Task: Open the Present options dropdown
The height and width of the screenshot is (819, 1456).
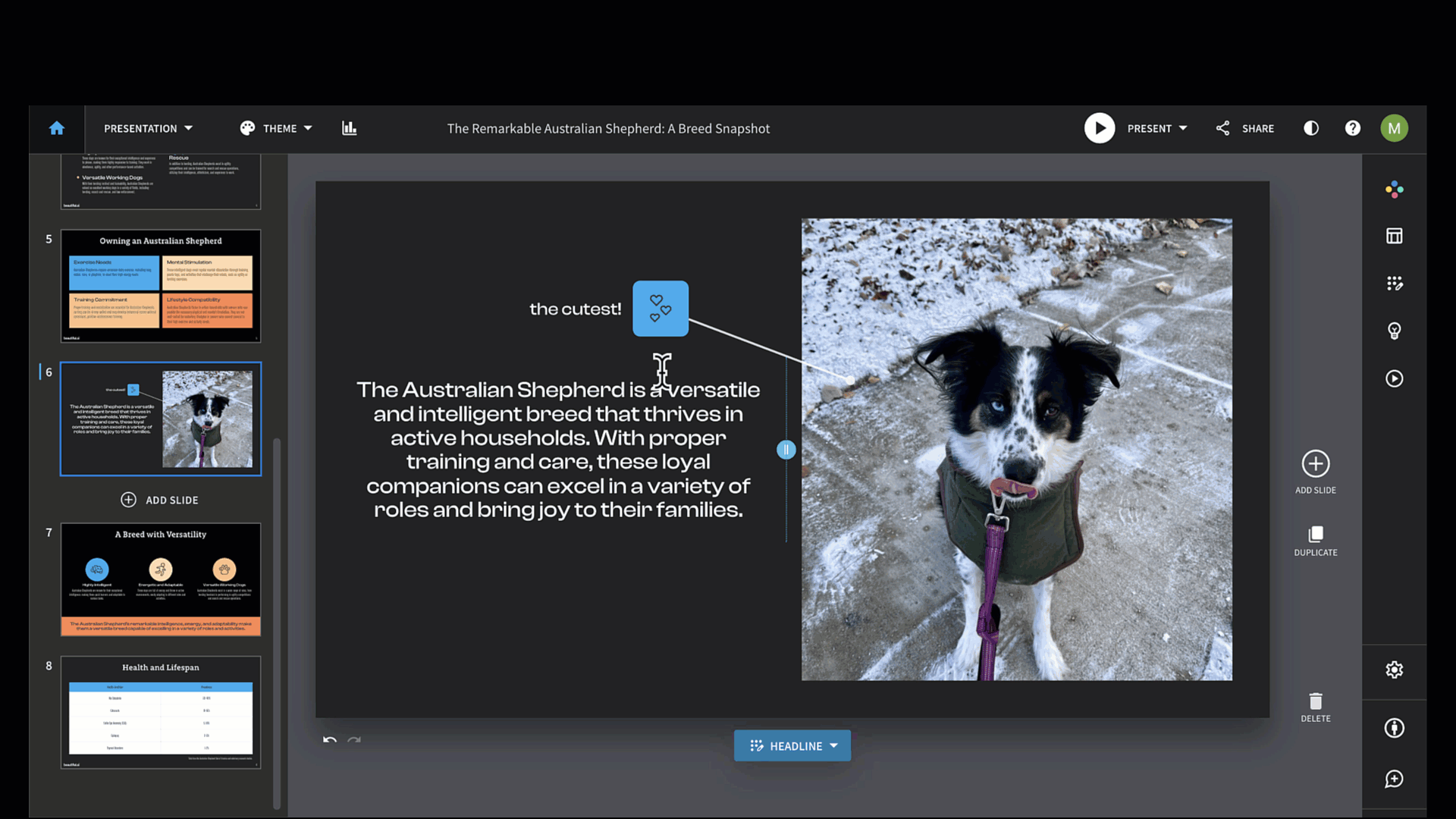Action: point(1157,129)
